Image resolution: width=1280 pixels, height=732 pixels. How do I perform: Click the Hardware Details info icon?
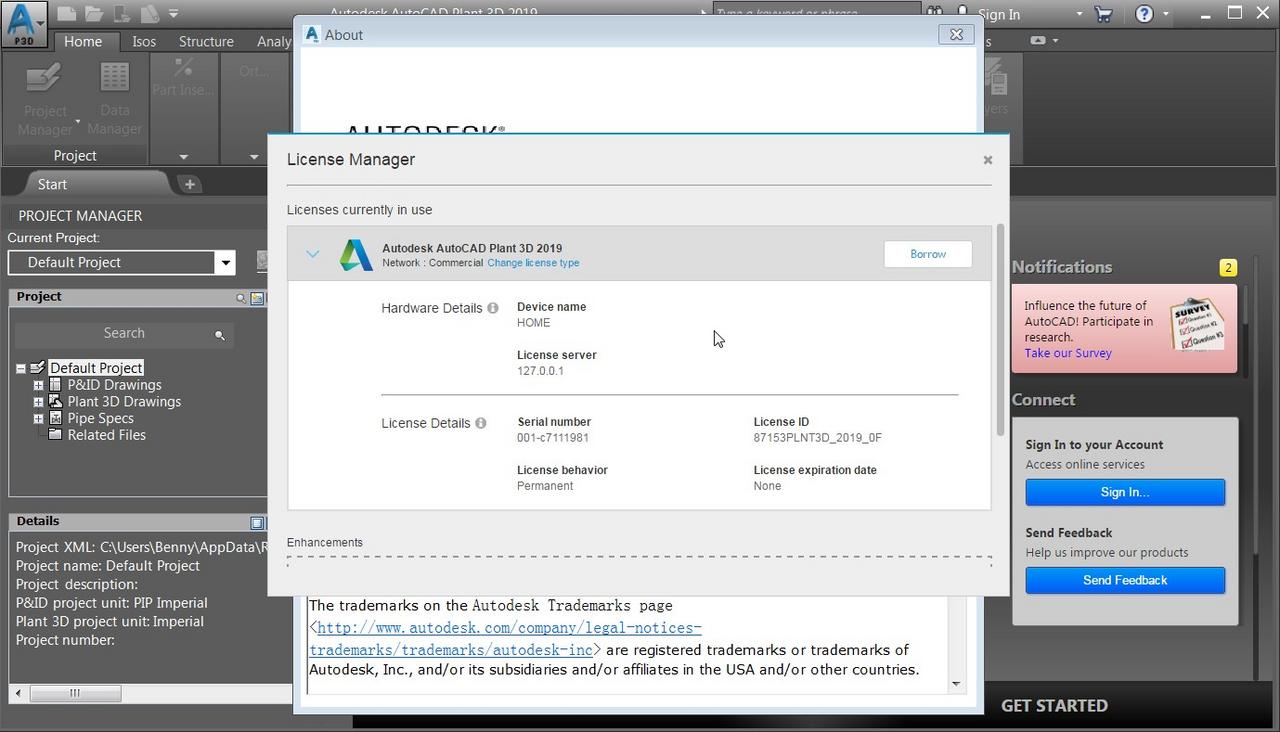coord(492,308)
